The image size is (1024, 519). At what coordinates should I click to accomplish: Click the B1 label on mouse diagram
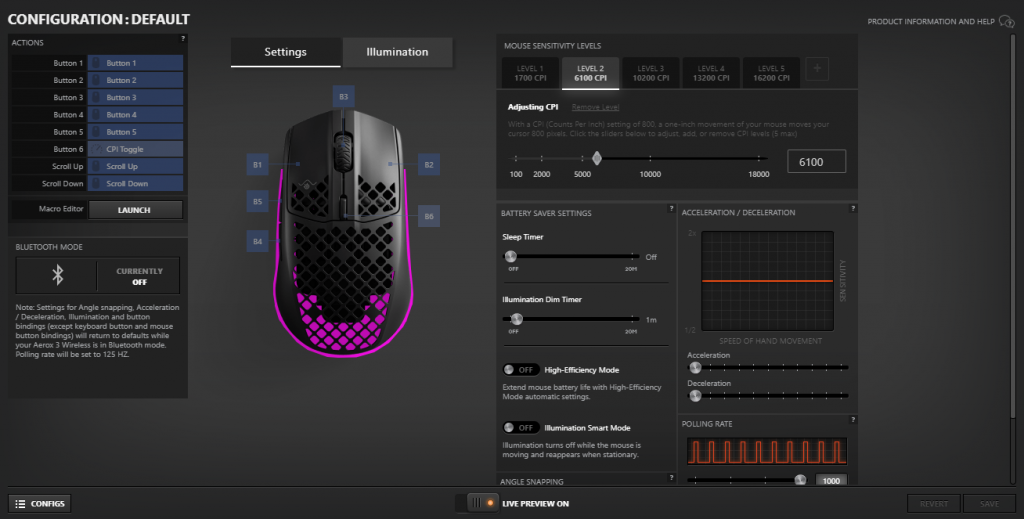257,165
